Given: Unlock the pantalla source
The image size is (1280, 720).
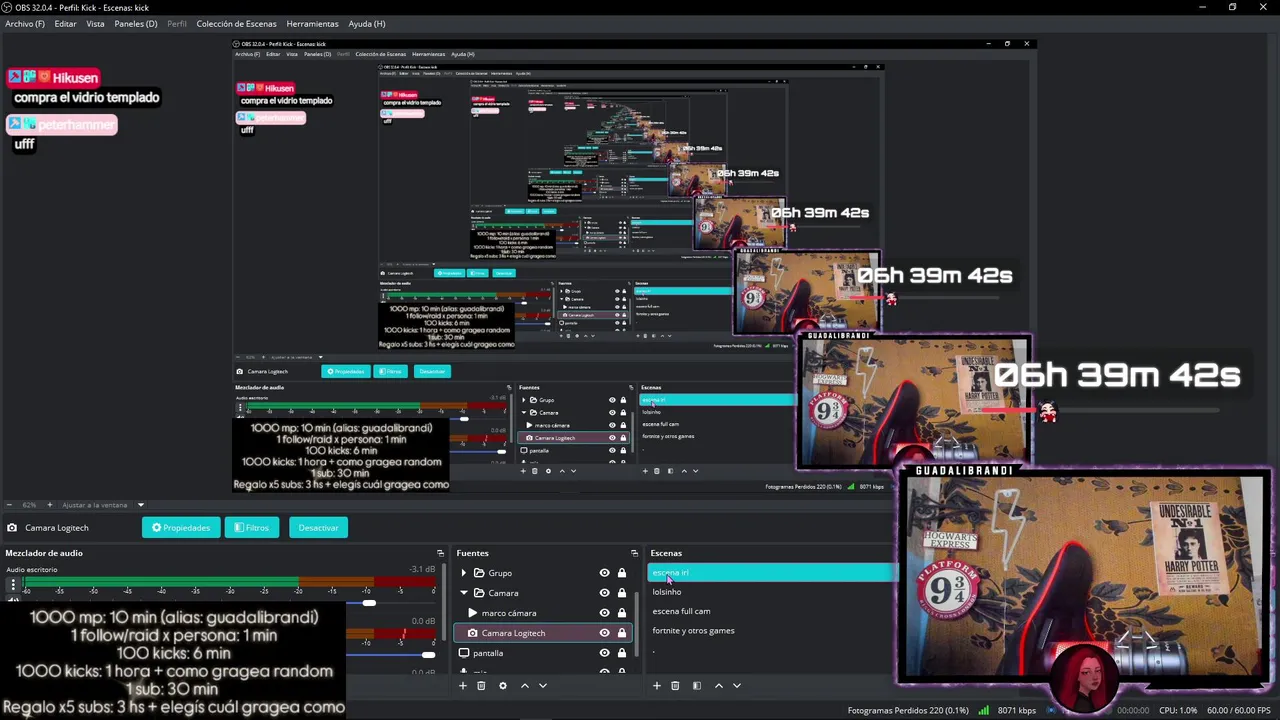Looking at the screenshot, I should pos(621,653).
